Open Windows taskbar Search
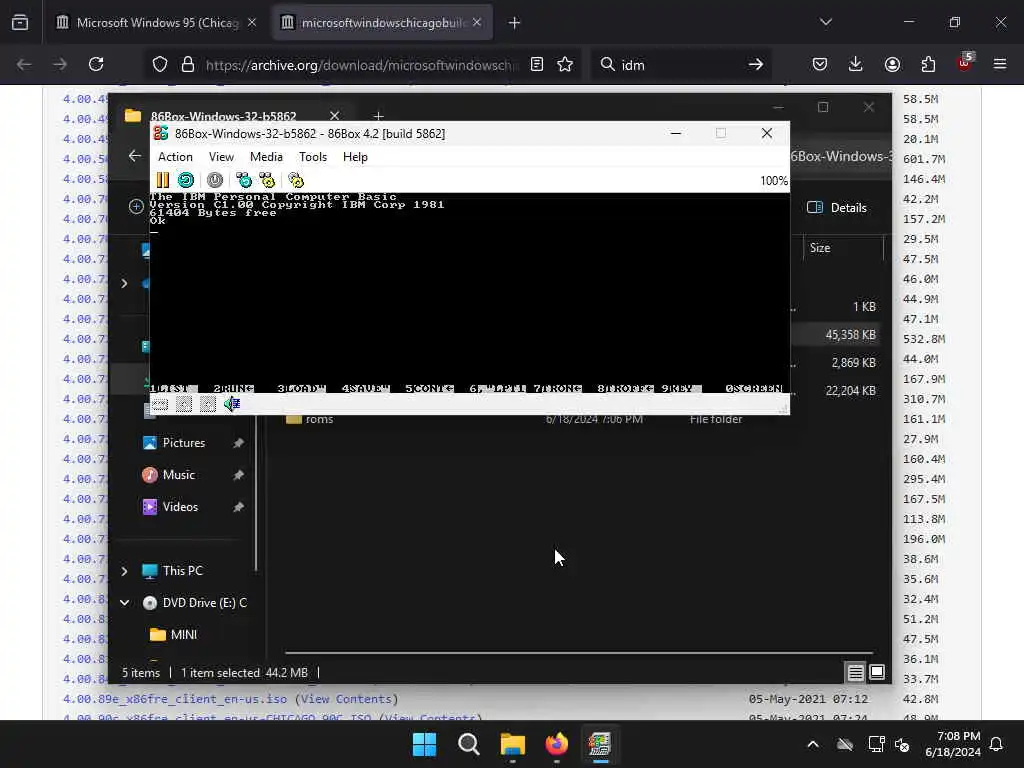 coord(468,744)
